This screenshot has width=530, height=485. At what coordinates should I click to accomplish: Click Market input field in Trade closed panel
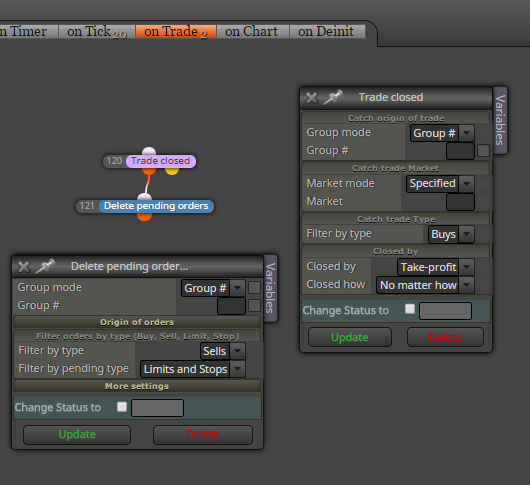click(x=460, y=202)
